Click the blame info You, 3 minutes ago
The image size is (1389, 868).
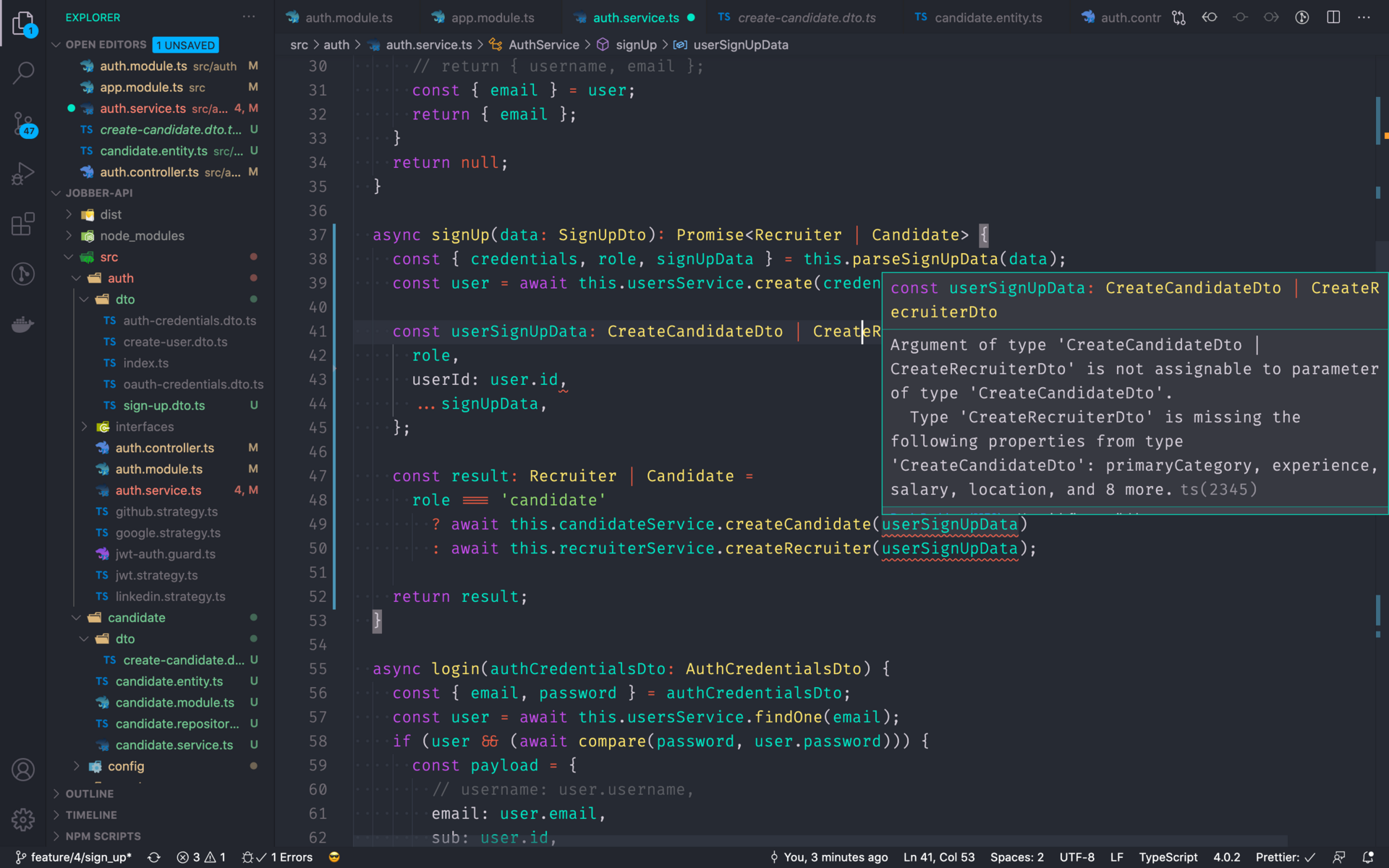pyautogui.click(x=828, y=857)
